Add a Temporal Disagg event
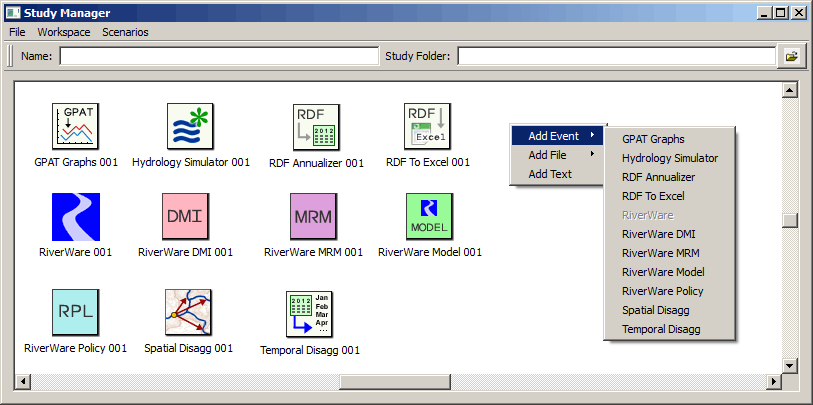Viewport: 813px width, 405px height. (669, 329)
